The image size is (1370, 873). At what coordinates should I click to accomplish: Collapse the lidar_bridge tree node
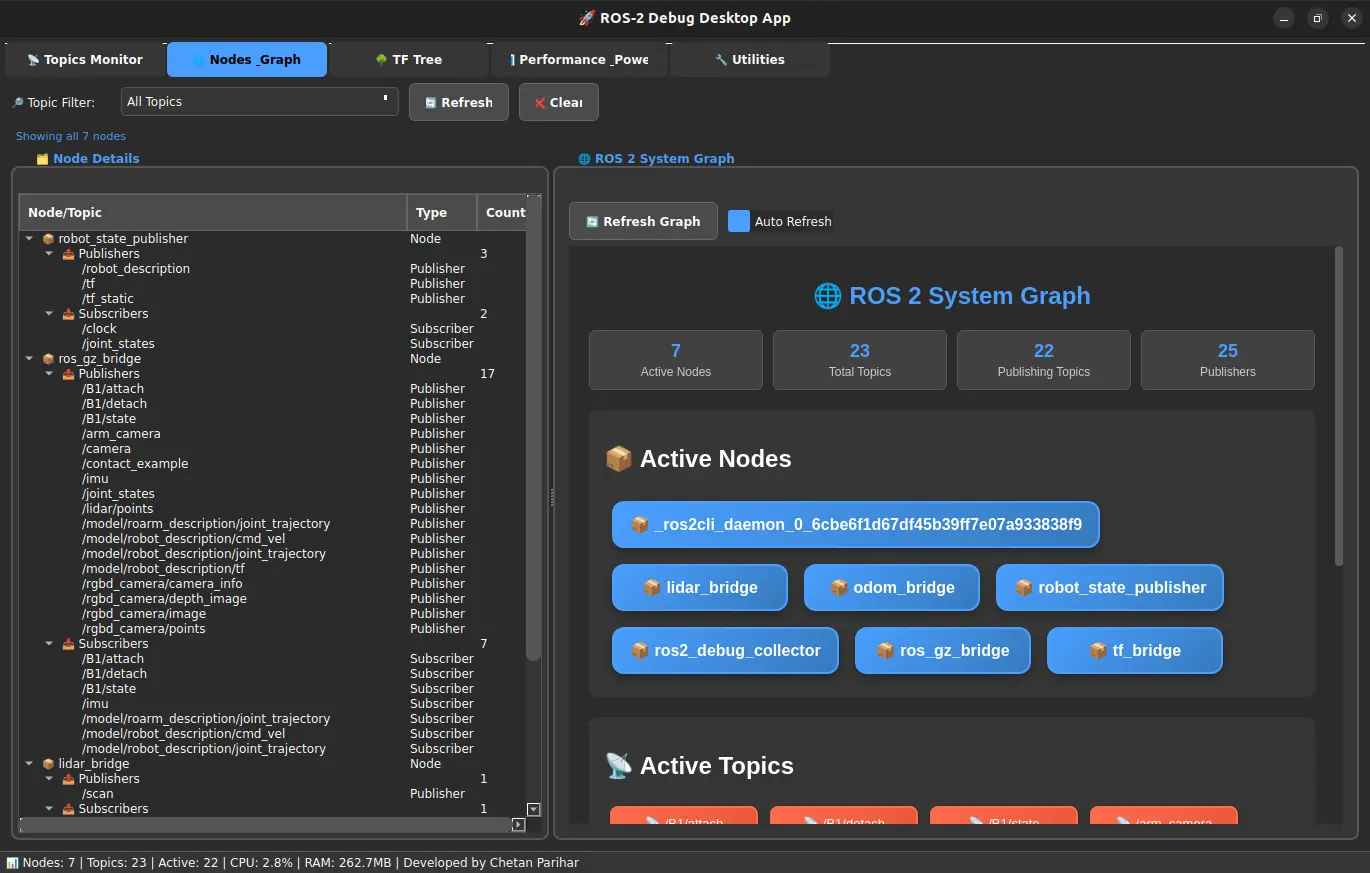tap(29, 764)
